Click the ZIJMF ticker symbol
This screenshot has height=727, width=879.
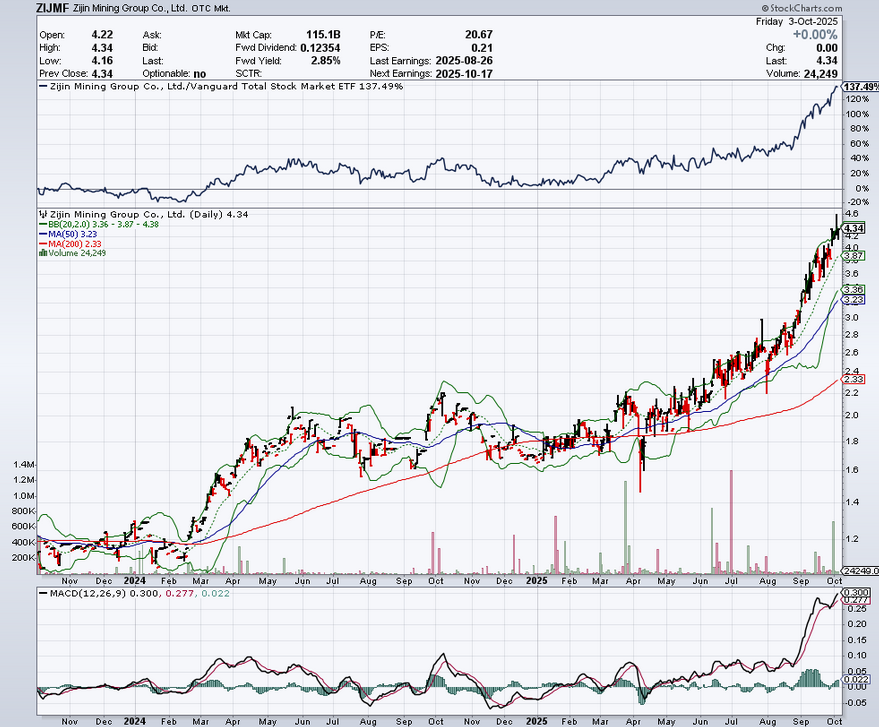pos(19,7)
